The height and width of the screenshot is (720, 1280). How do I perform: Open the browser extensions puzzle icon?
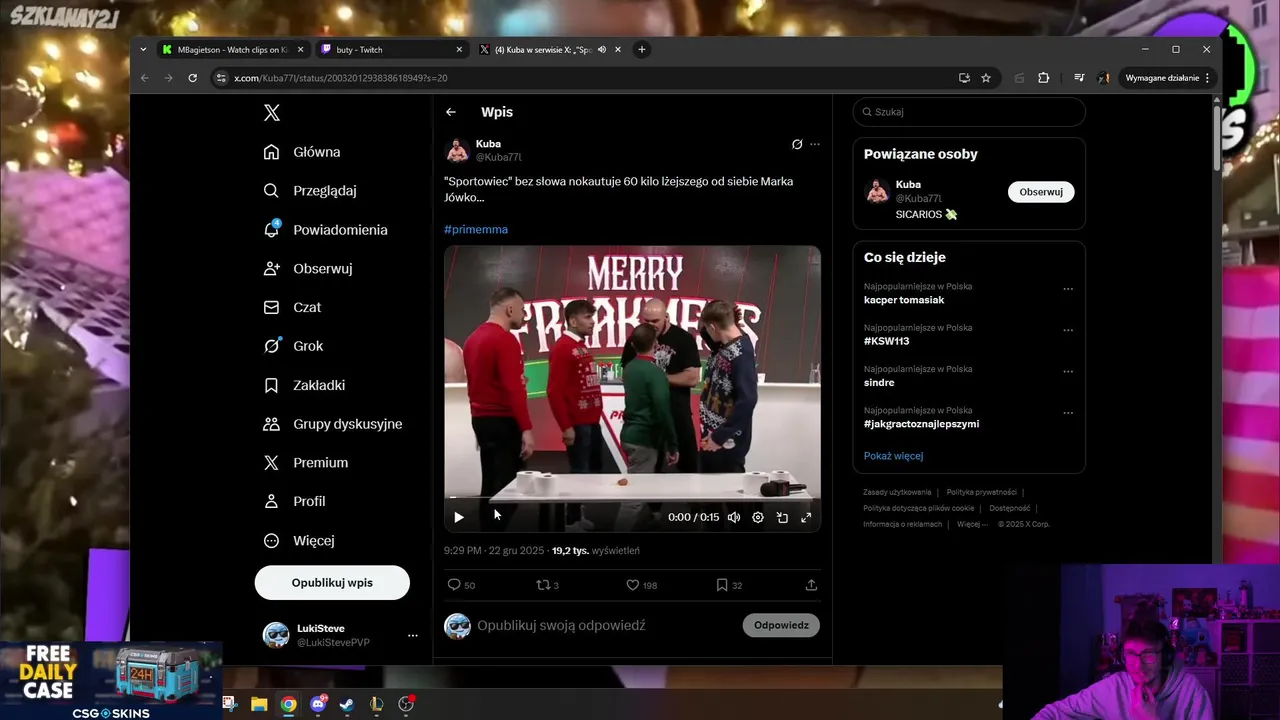point(1043,78)
